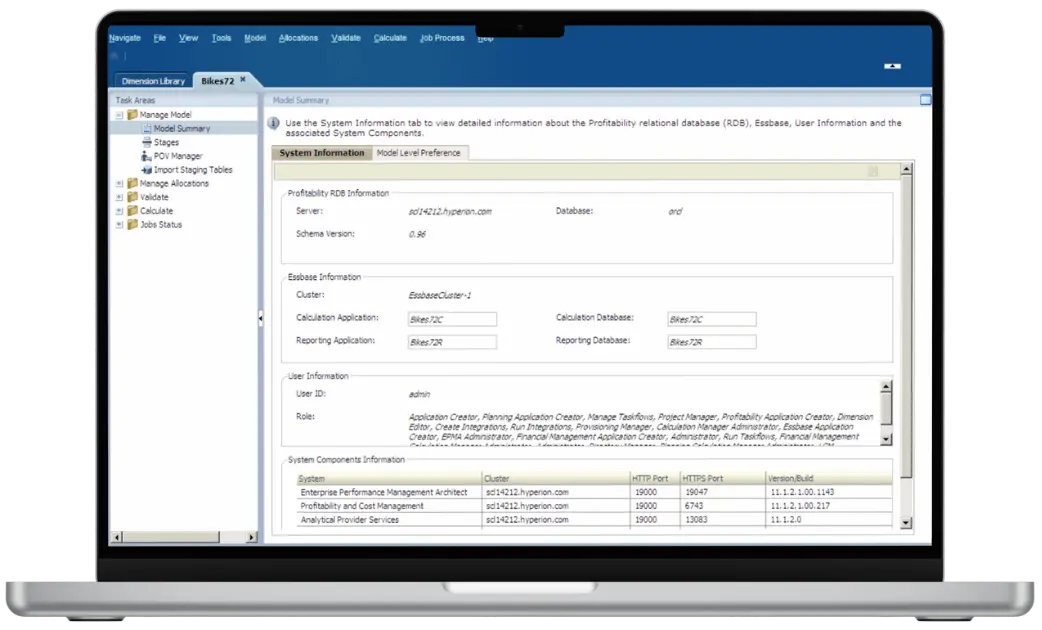The image size is (1042, 630).
Task: Open the Job Process menu
Action: 441,37
